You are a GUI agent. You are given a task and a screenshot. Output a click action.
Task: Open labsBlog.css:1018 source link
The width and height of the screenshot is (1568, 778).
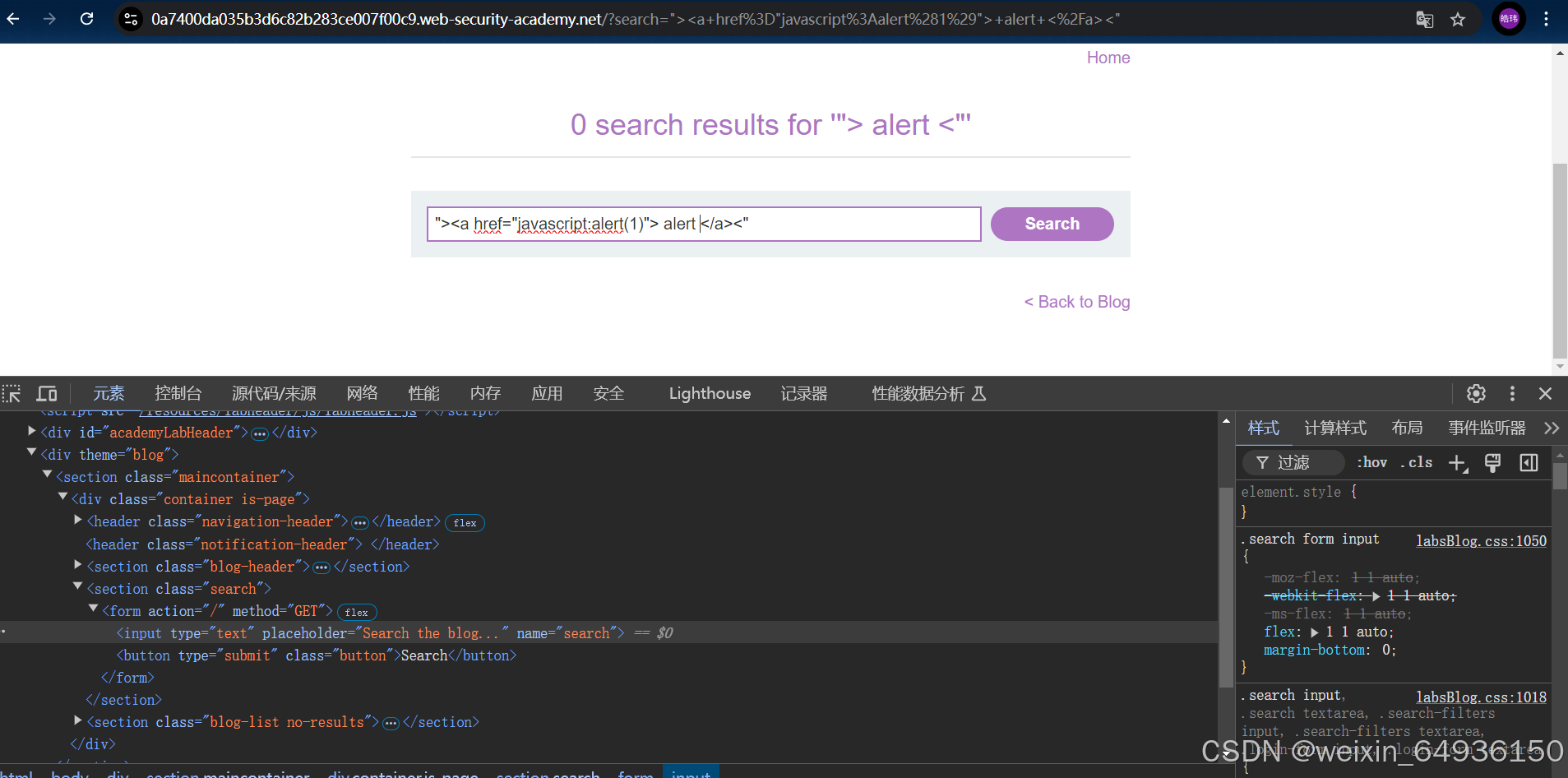[1481, 697]
